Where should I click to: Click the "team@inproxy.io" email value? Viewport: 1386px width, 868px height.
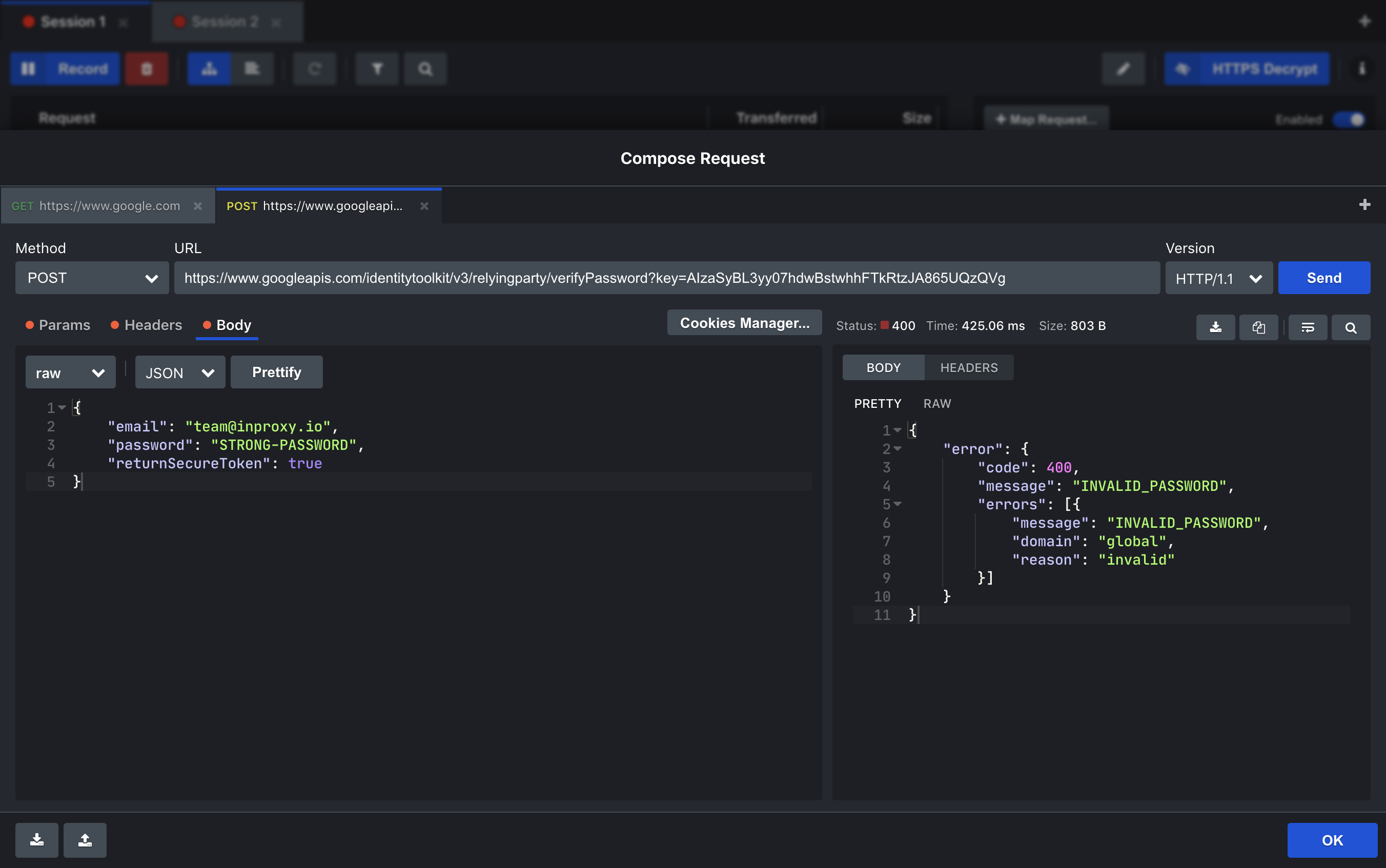click(x=258, y=426)
